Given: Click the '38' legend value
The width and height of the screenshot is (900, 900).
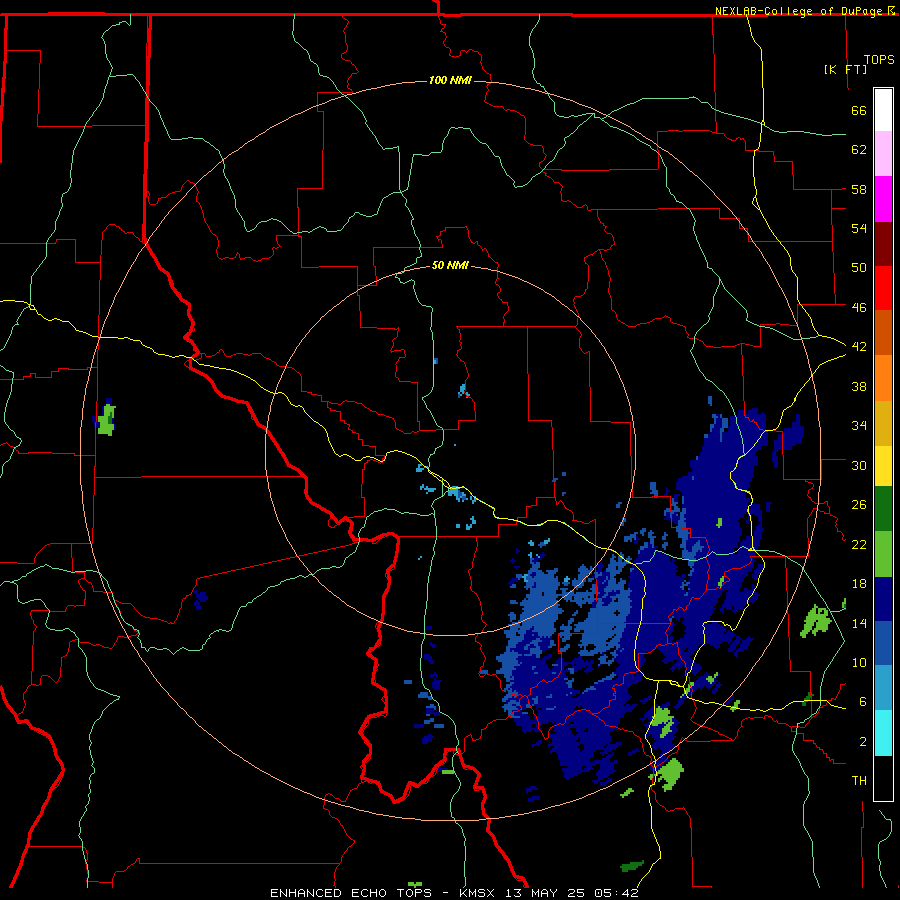Looking at the screenshot, I should 859,386.
